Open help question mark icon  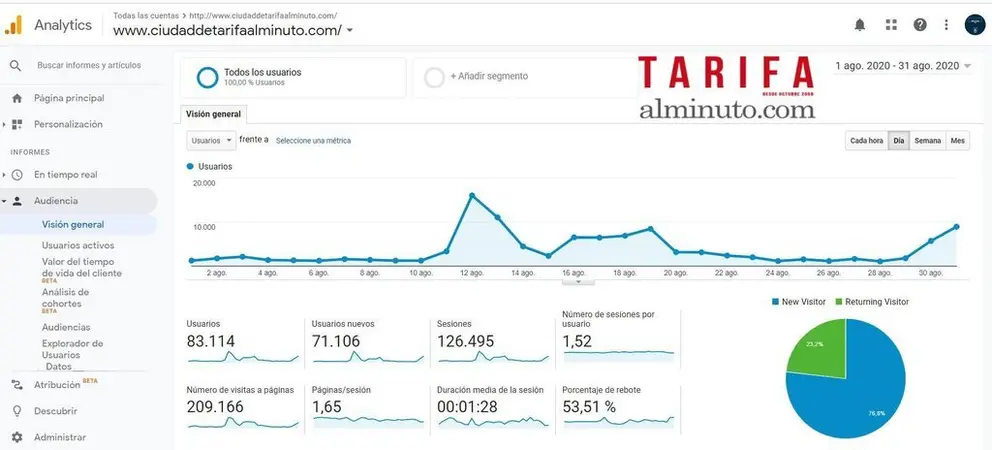click(x=920, y=25)
